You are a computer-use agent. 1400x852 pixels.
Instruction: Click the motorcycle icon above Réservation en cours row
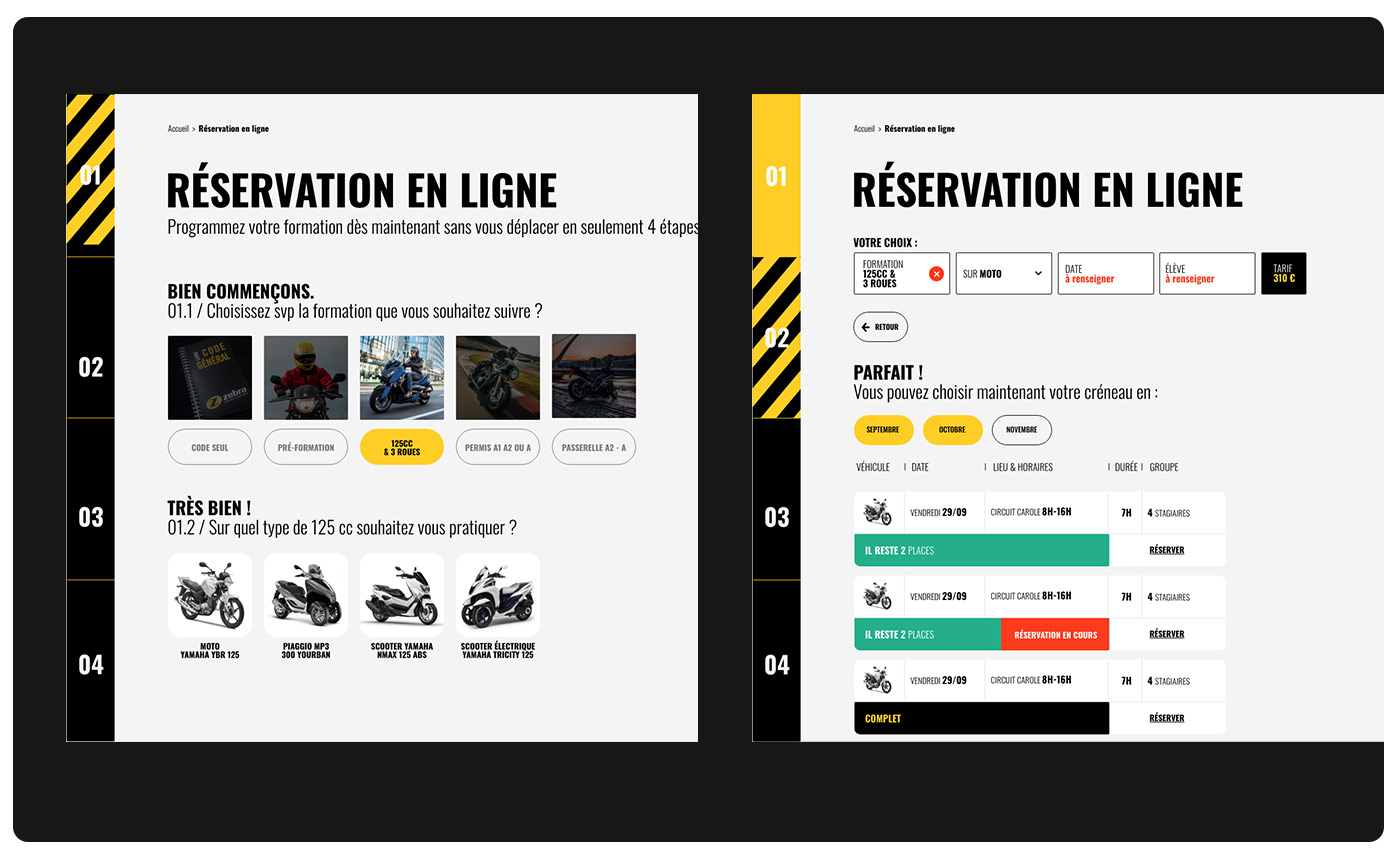point(878,596)
